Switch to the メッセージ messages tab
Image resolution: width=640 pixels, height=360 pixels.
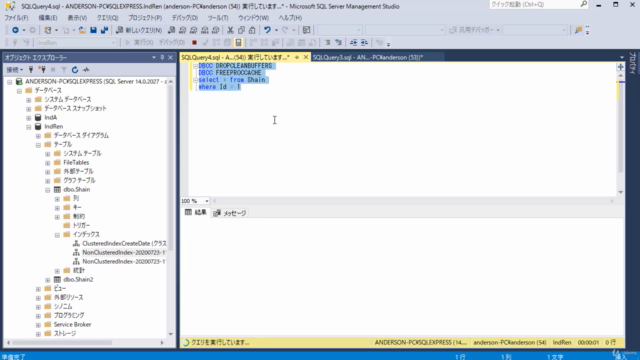pyautogui.click(x=230, y=213)
